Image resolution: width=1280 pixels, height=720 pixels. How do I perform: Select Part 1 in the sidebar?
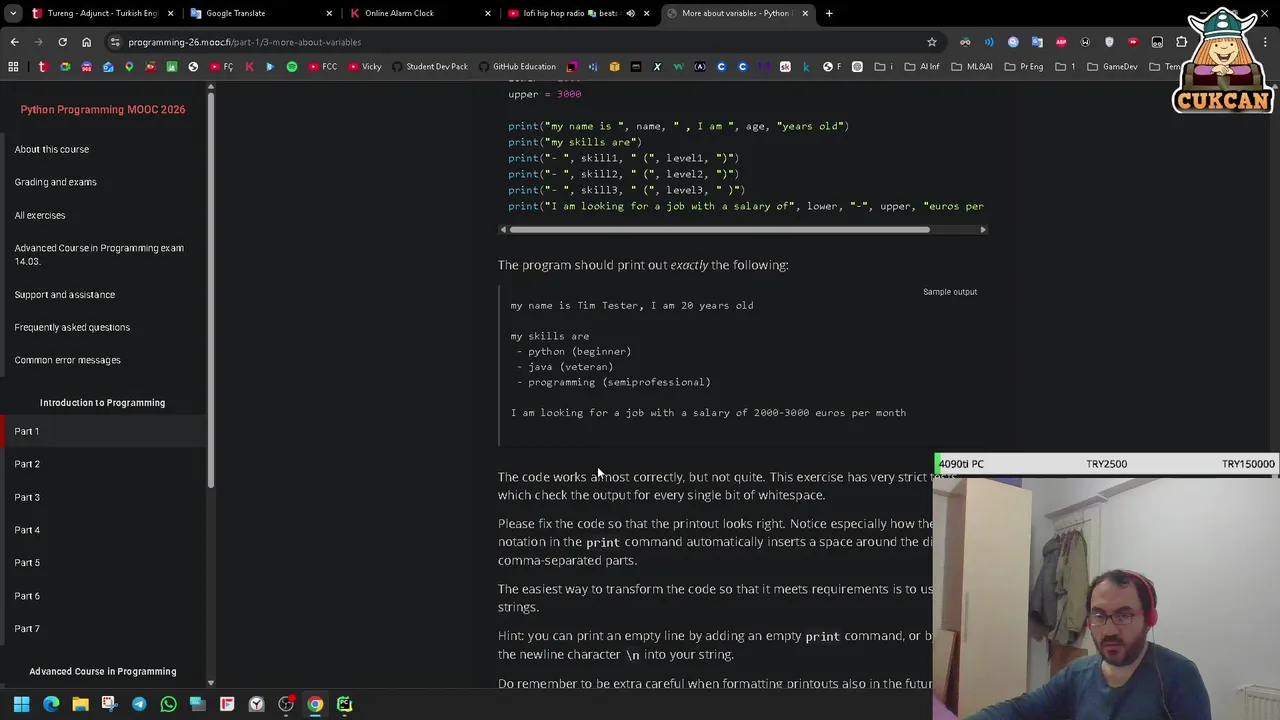click(x=27, y=431)
